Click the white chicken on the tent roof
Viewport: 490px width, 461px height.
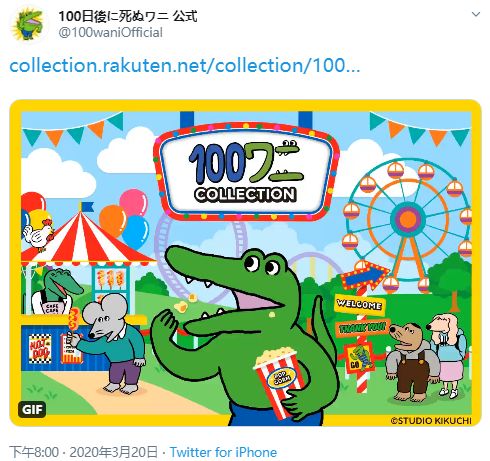point(38,233)
